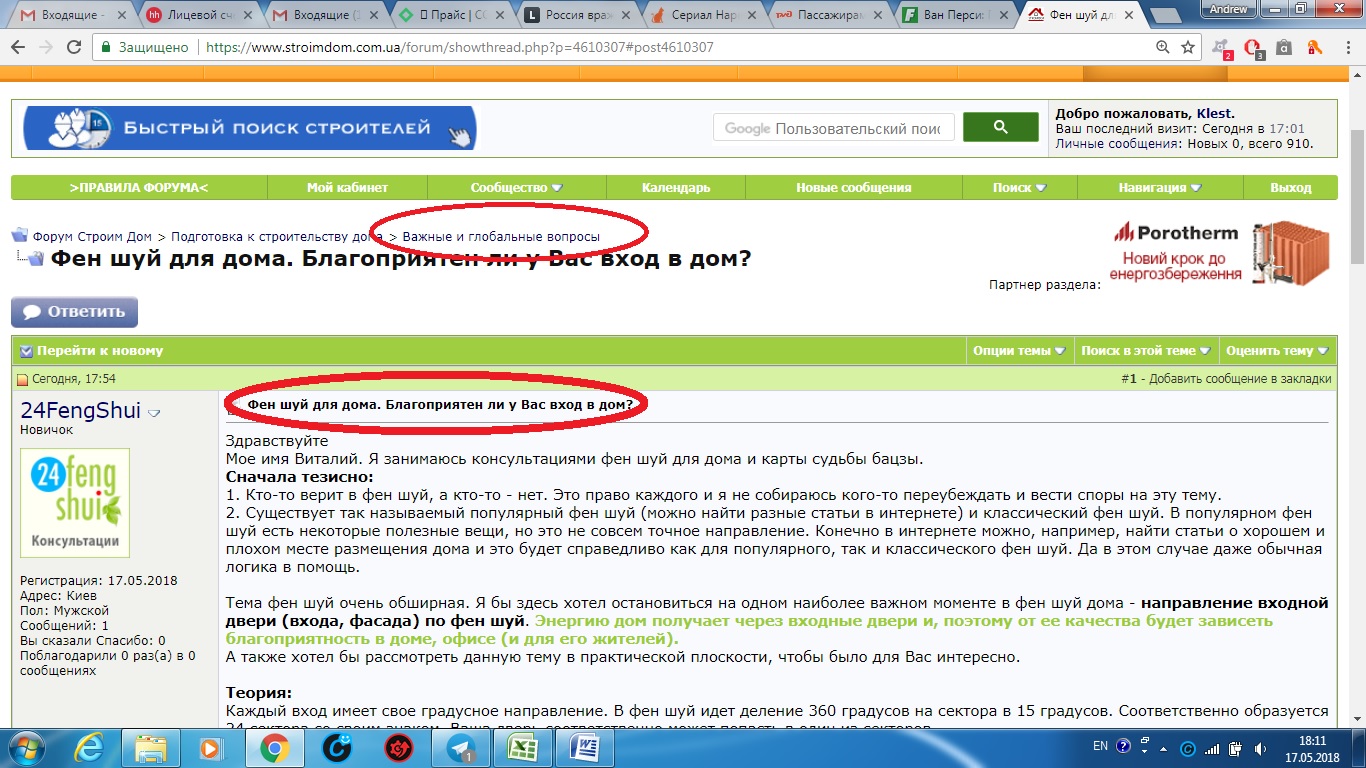
Task: Reload the page with refresh icon
Action: click(x=74, y=47)
